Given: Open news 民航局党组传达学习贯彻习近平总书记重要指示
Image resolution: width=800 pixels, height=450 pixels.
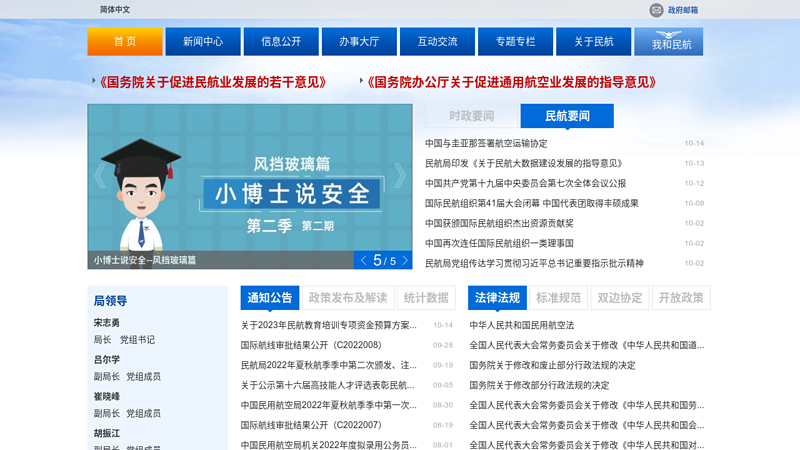Looking at the screenshot, I should click(534, 263).
